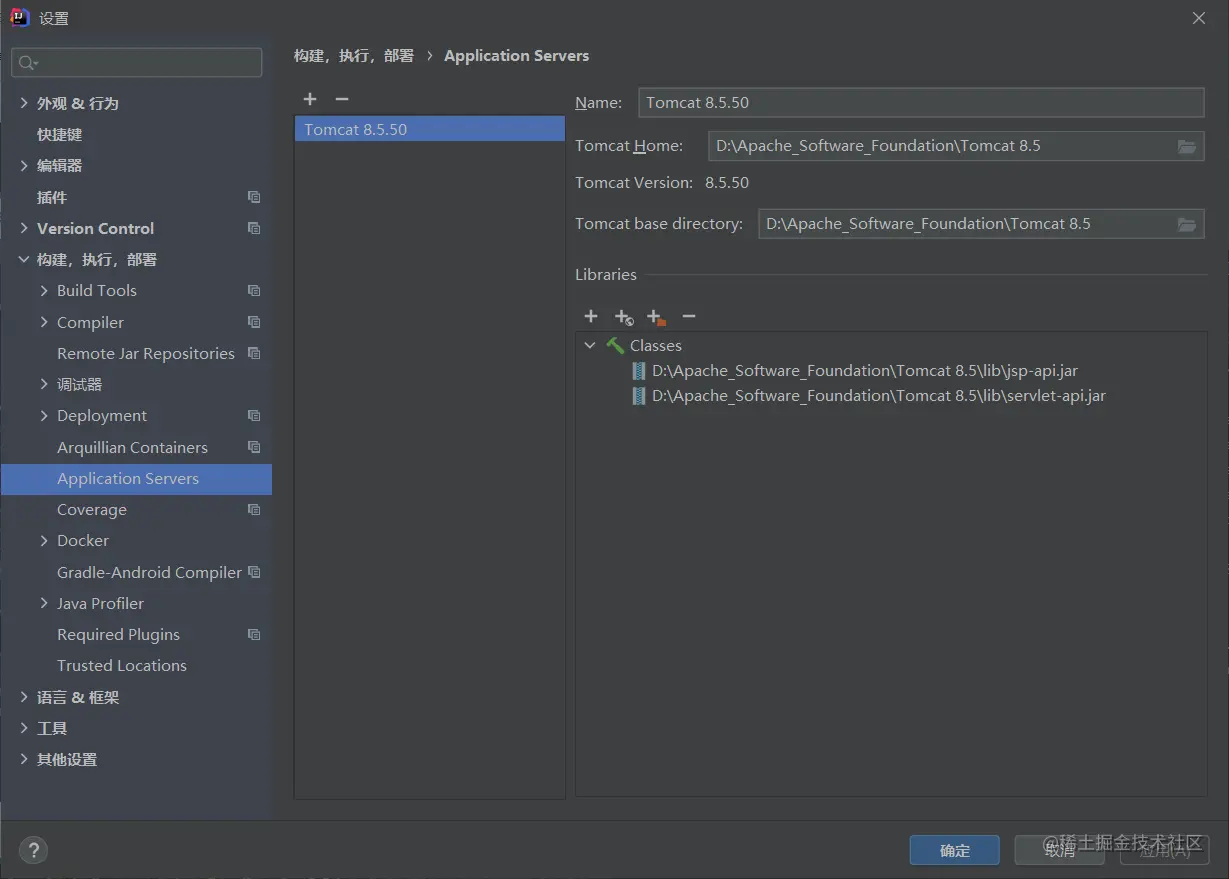Add library from URL with globe plus
This screenshot has width=1229, height=879.
623,317
